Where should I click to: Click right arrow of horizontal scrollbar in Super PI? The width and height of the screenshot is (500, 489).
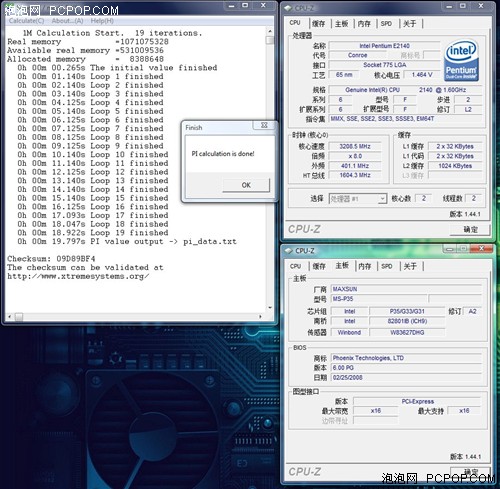pos(260,316)
